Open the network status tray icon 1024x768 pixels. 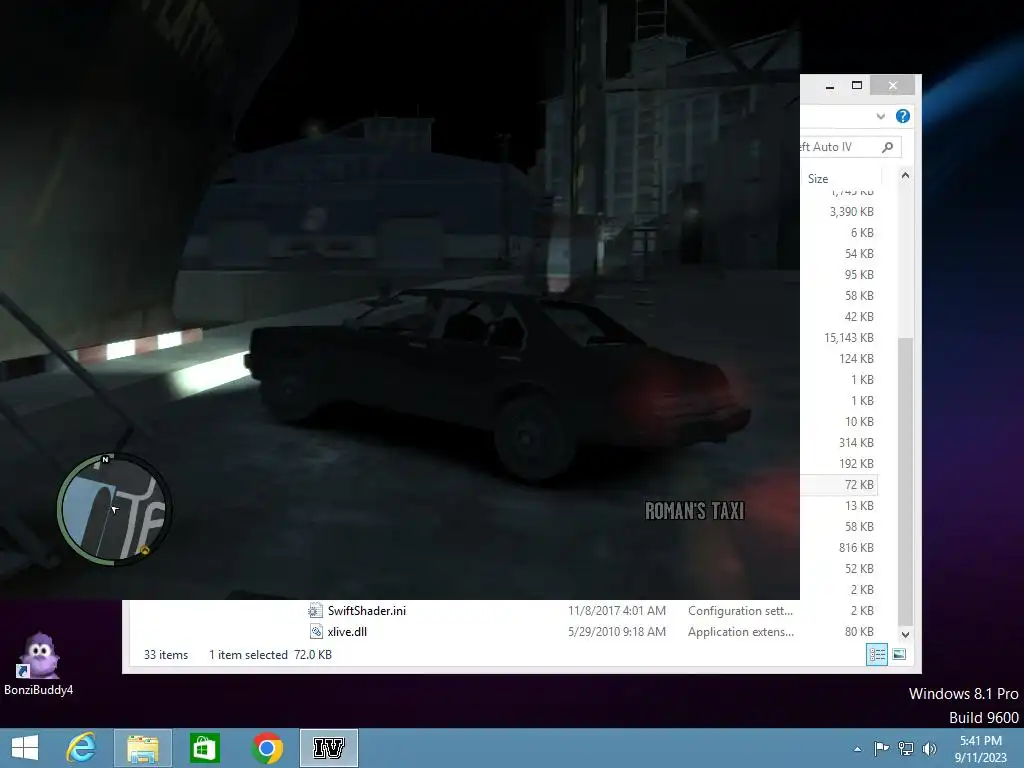point(906,749)
